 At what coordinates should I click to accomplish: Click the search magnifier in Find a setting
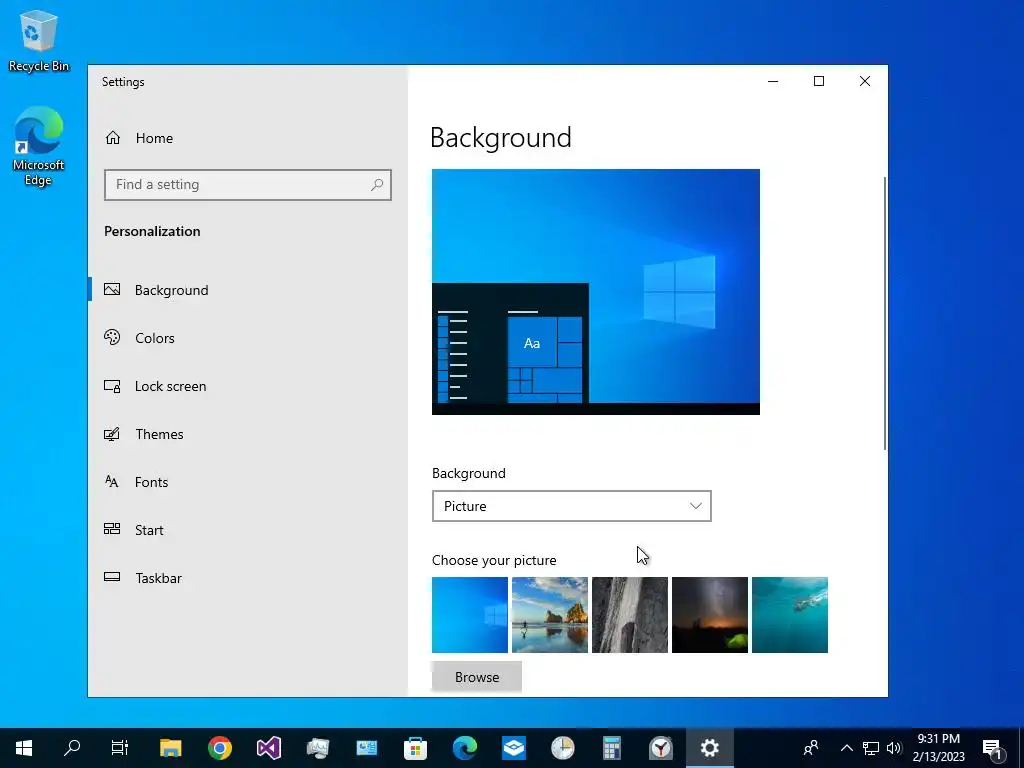click(x=377, y=185)
